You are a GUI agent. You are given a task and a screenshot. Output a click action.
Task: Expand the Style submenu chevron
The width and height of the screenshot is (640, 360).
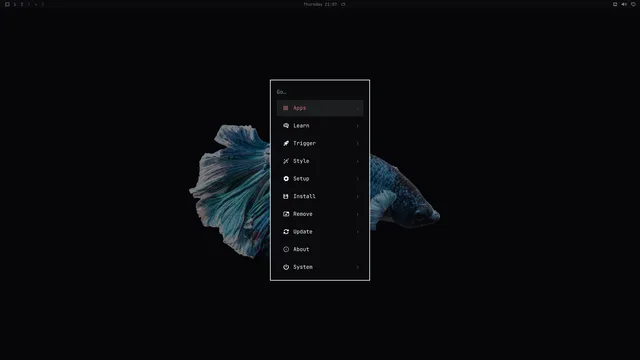[358, 161]
